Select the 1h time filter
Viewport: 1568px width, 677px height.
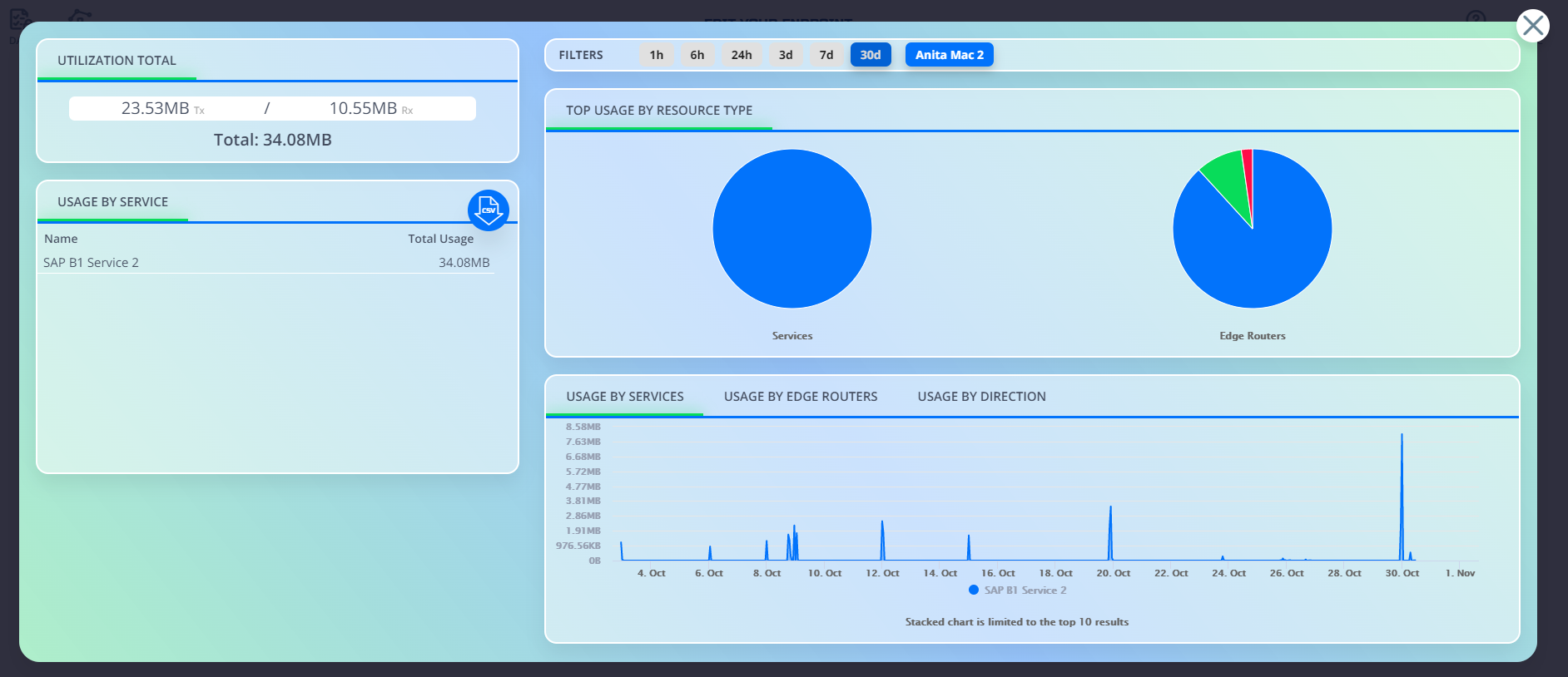(657, 55)
